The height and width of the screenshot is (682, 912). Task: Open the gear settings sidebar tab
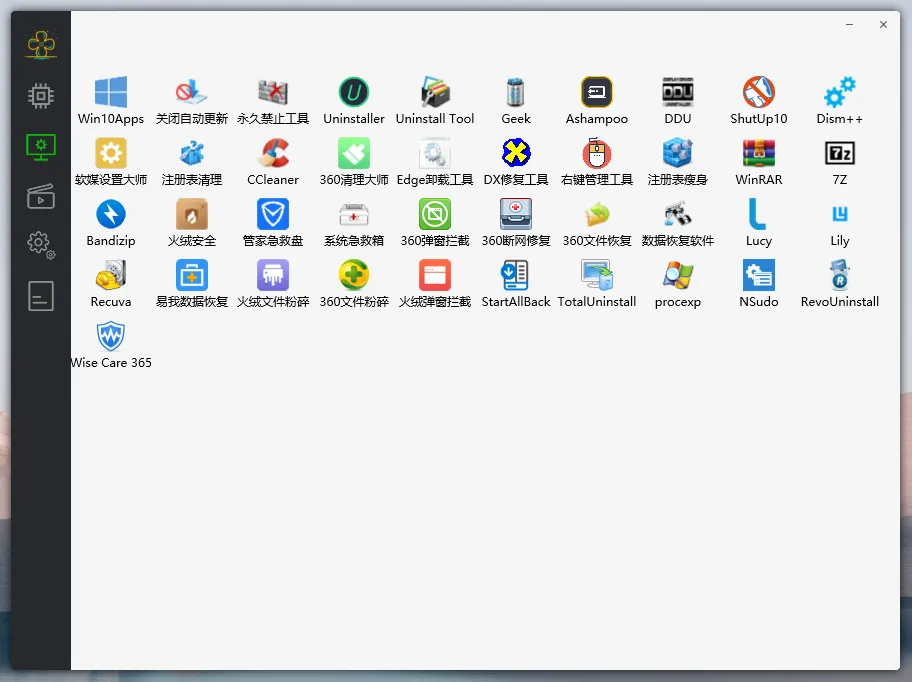click(x=41, y=244)
